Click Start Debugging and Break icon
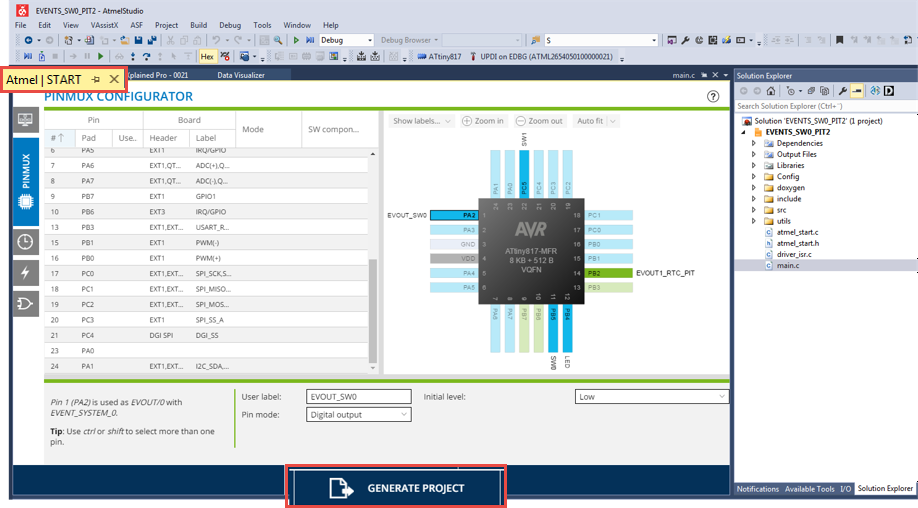The height and width of the screenshot is (508, 918). click(x=310, y=40)
